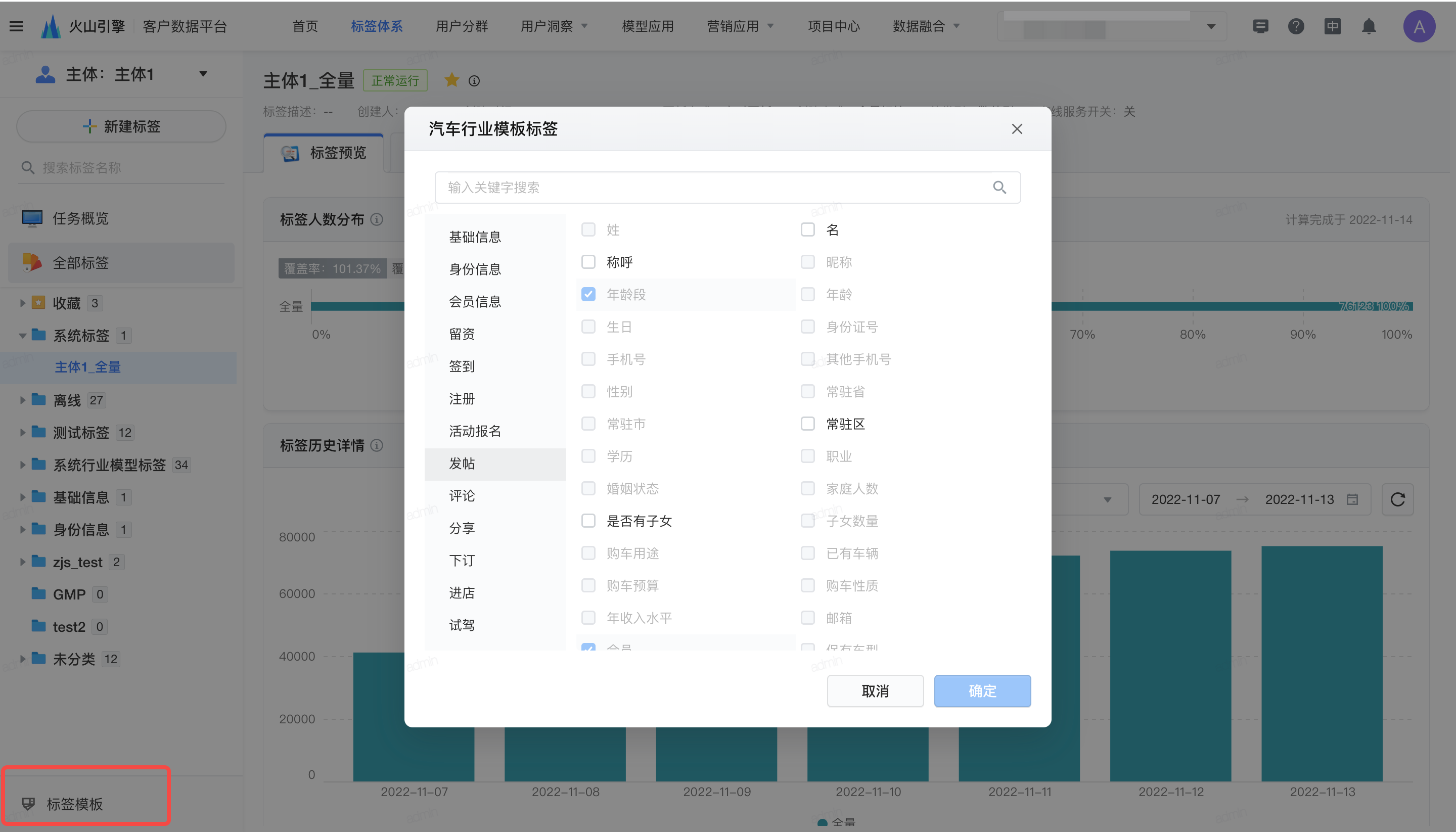Open the 营销应用 dropdown menu
The image size is (1456, 832).
coord(740,26)
